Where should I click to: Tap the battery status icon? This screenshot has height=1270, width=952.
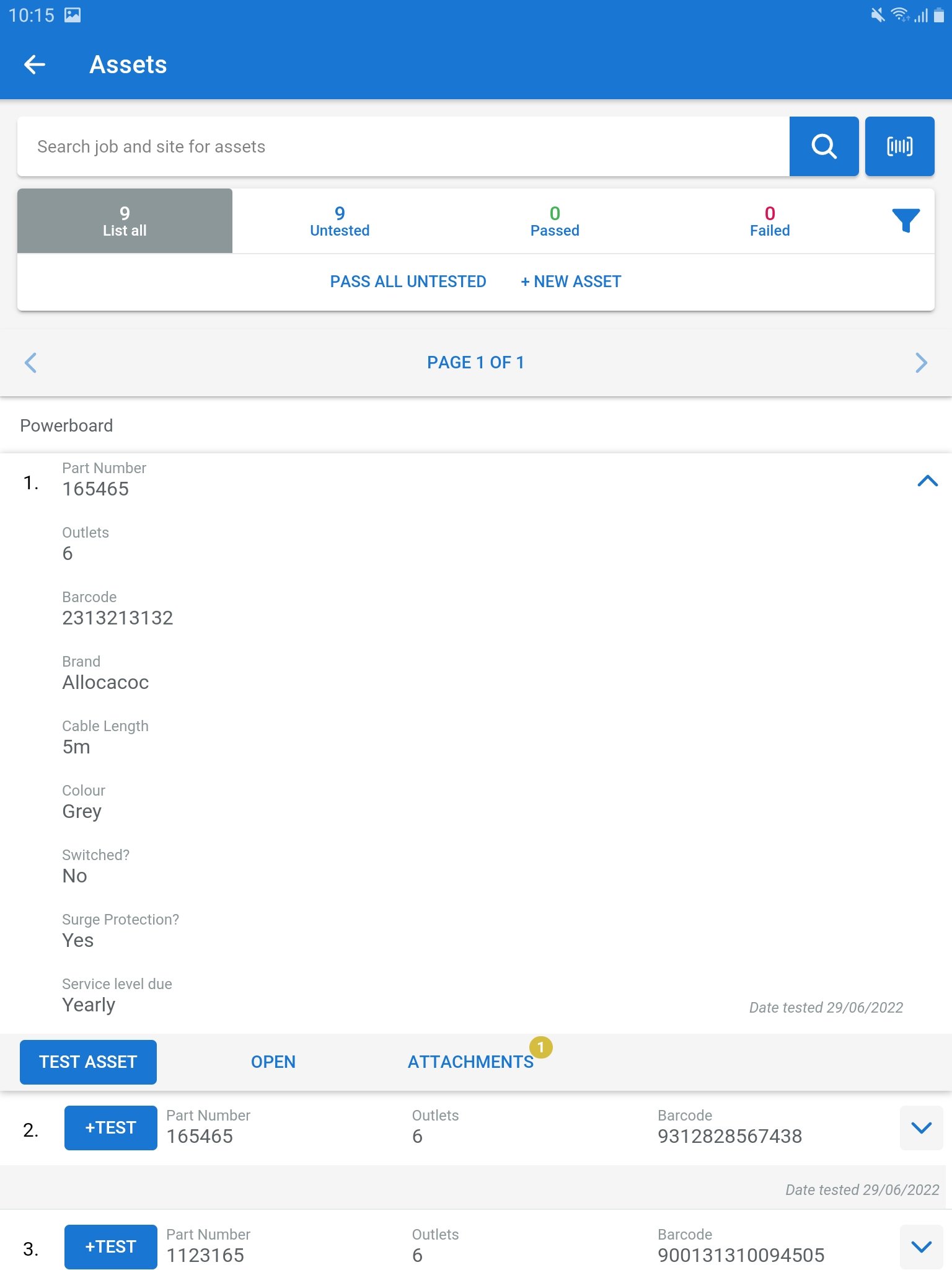pos(938,15)
